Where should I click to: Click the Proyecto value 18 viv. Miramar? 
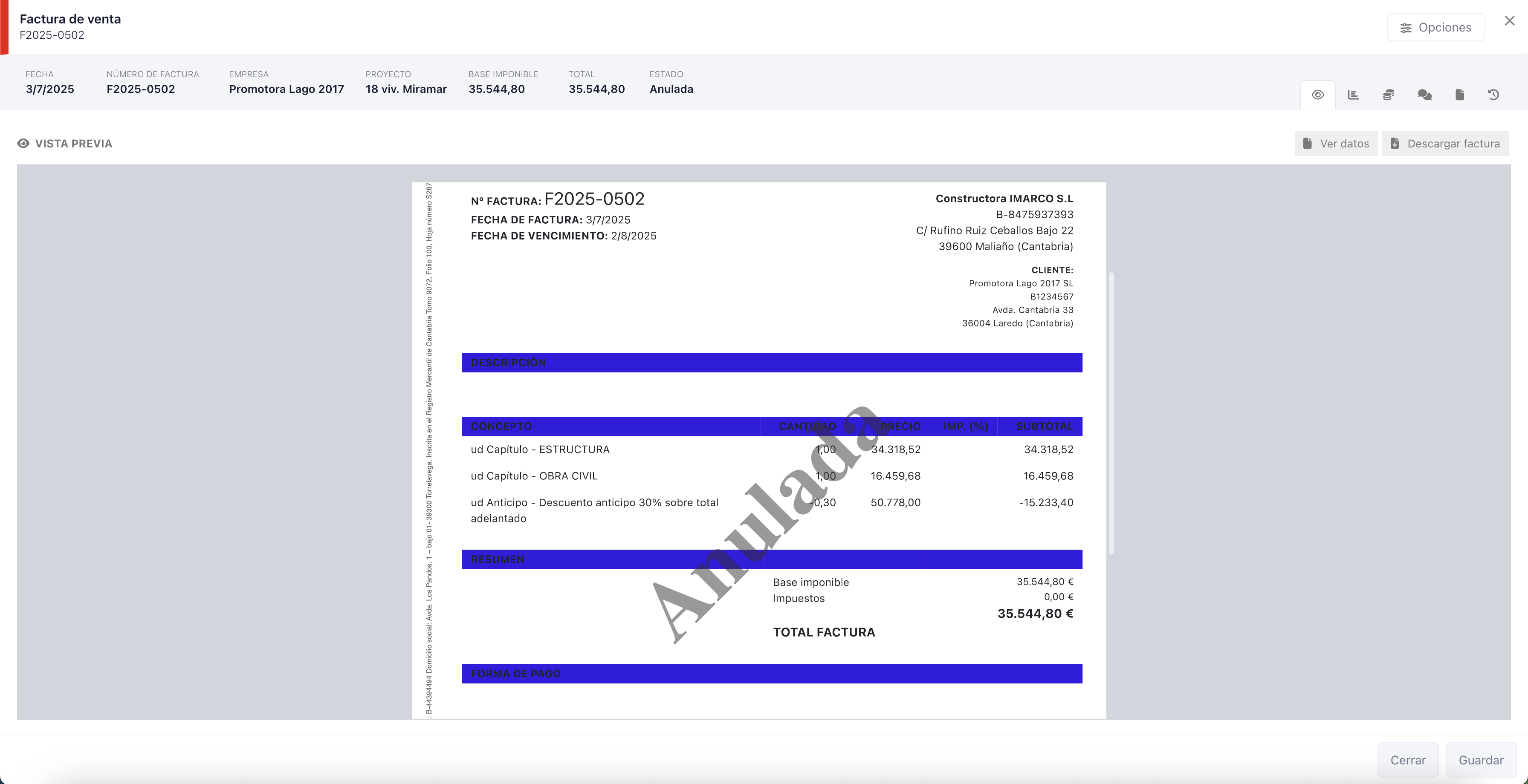click(x=406, y=89)
